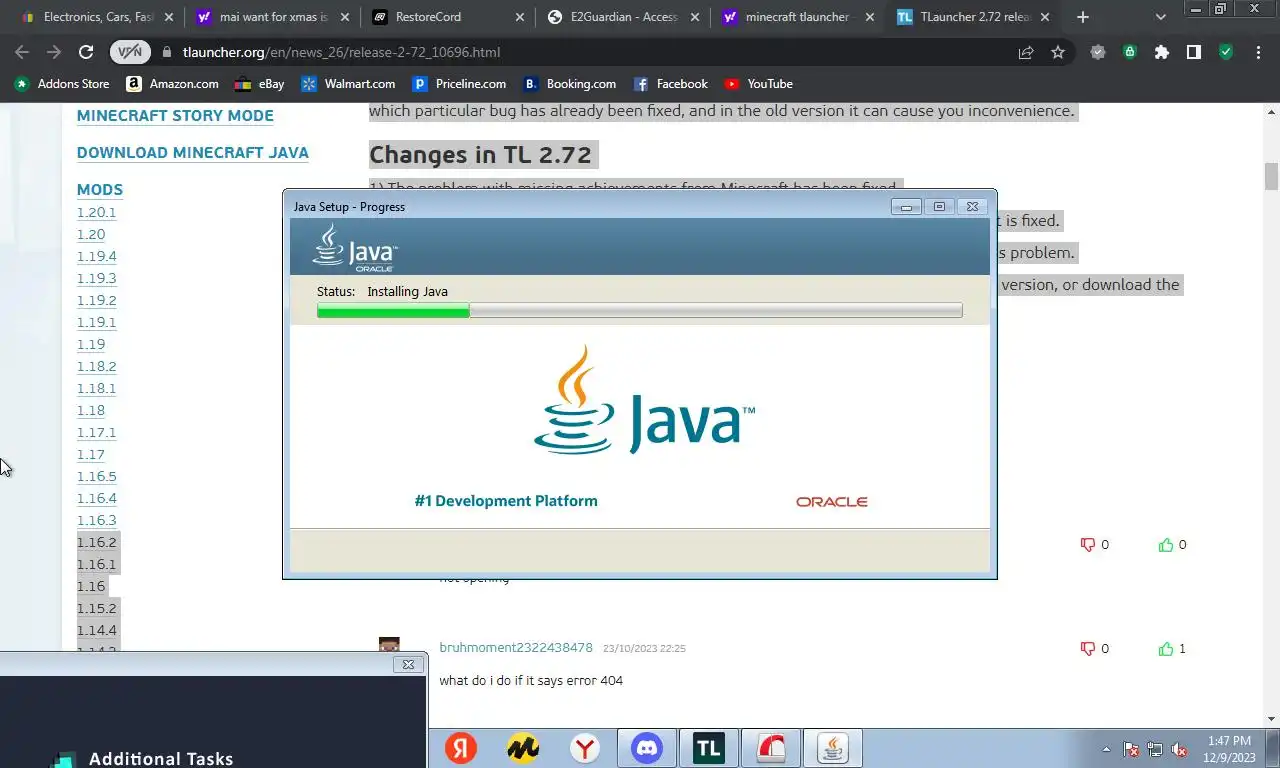
Task: Open the Extensions puzzle piece menu
Action: pyautogui.click(x=1162, y=52)
